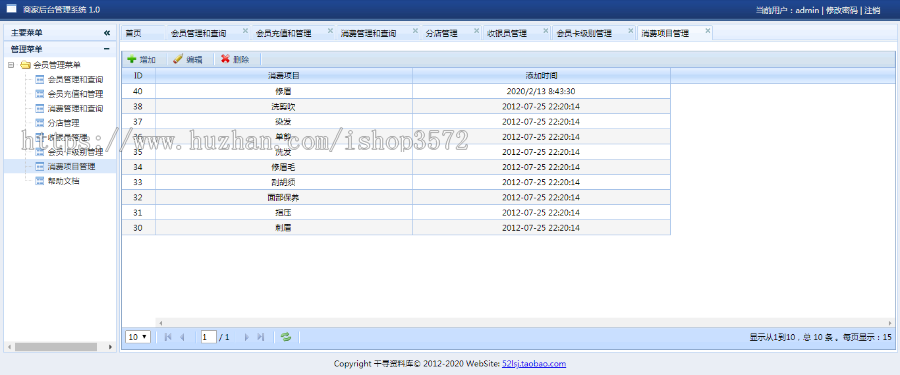Collapse the 会员管理菜单 tree node box
Viewport: 900px width, 375px height.
(x=11, y=65)
